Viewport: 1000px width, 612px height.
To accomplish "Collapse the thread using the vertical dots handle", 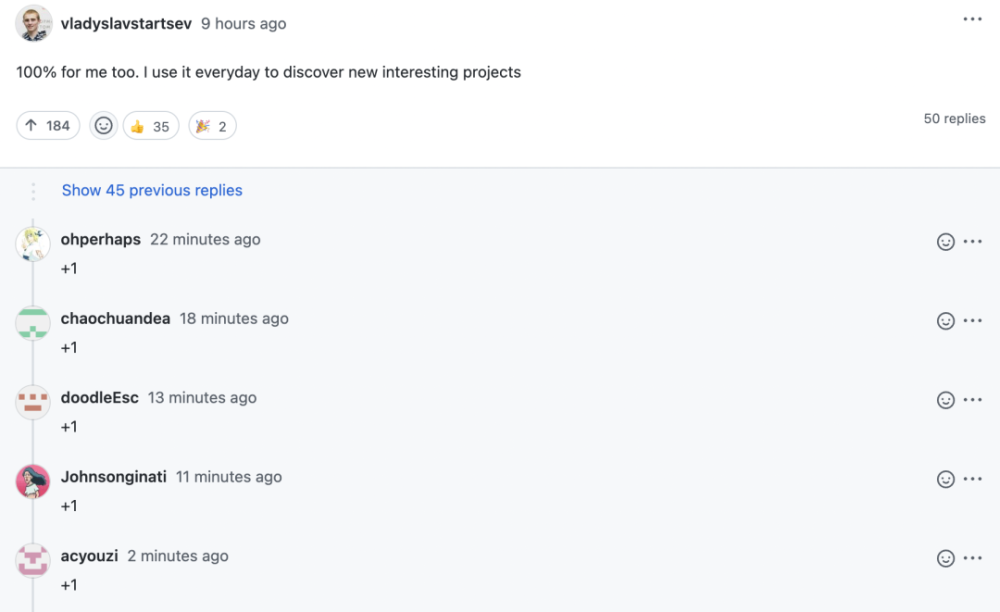I will click(33, 190).
